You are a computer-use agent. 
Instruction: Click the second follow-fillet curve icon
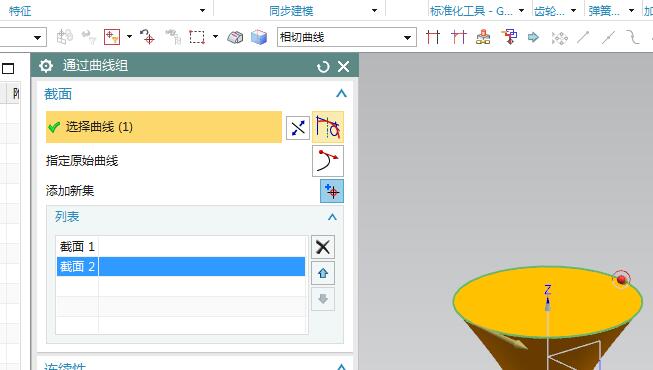coord(458,37)
